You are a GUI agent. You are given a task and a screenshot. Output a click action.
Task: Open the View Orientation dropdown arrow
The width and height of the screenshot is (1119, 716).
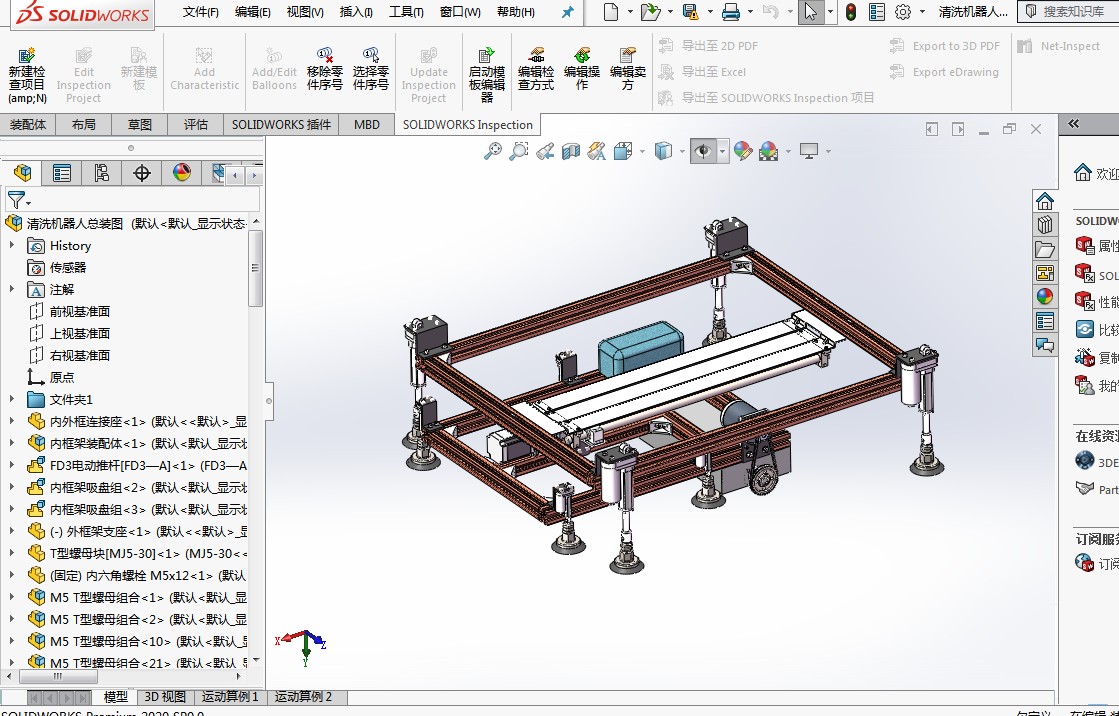coord(642,151)
